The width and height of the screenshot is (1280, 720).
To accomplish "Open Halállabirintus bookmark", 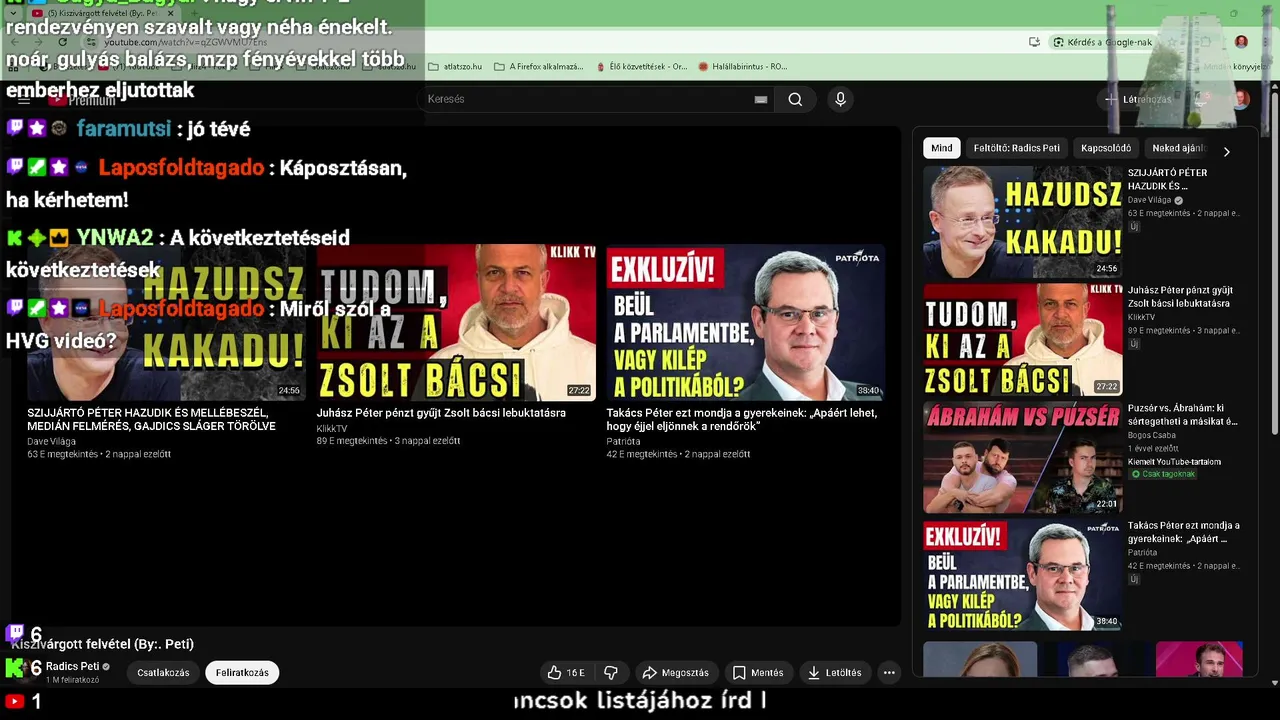I will (743, 66).
